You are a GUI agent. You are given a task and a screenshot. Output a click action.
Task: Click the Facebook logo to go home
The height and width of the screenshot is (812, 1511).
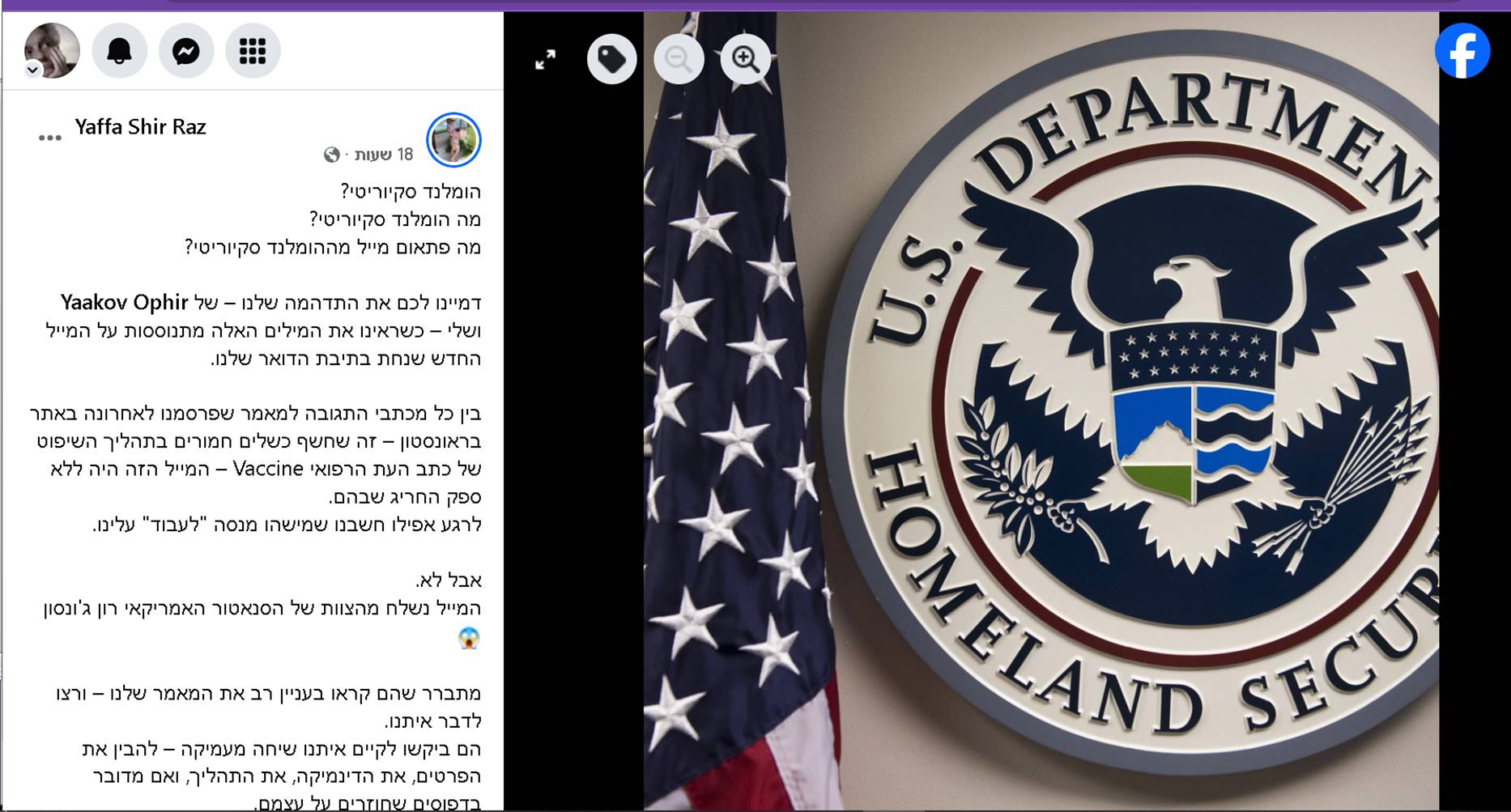tap(1462, 51)
